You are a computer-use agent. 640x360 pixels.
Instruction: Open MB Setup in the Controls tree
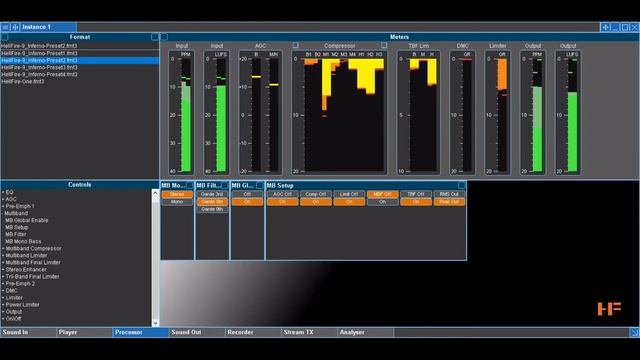[x=17, y=227]
